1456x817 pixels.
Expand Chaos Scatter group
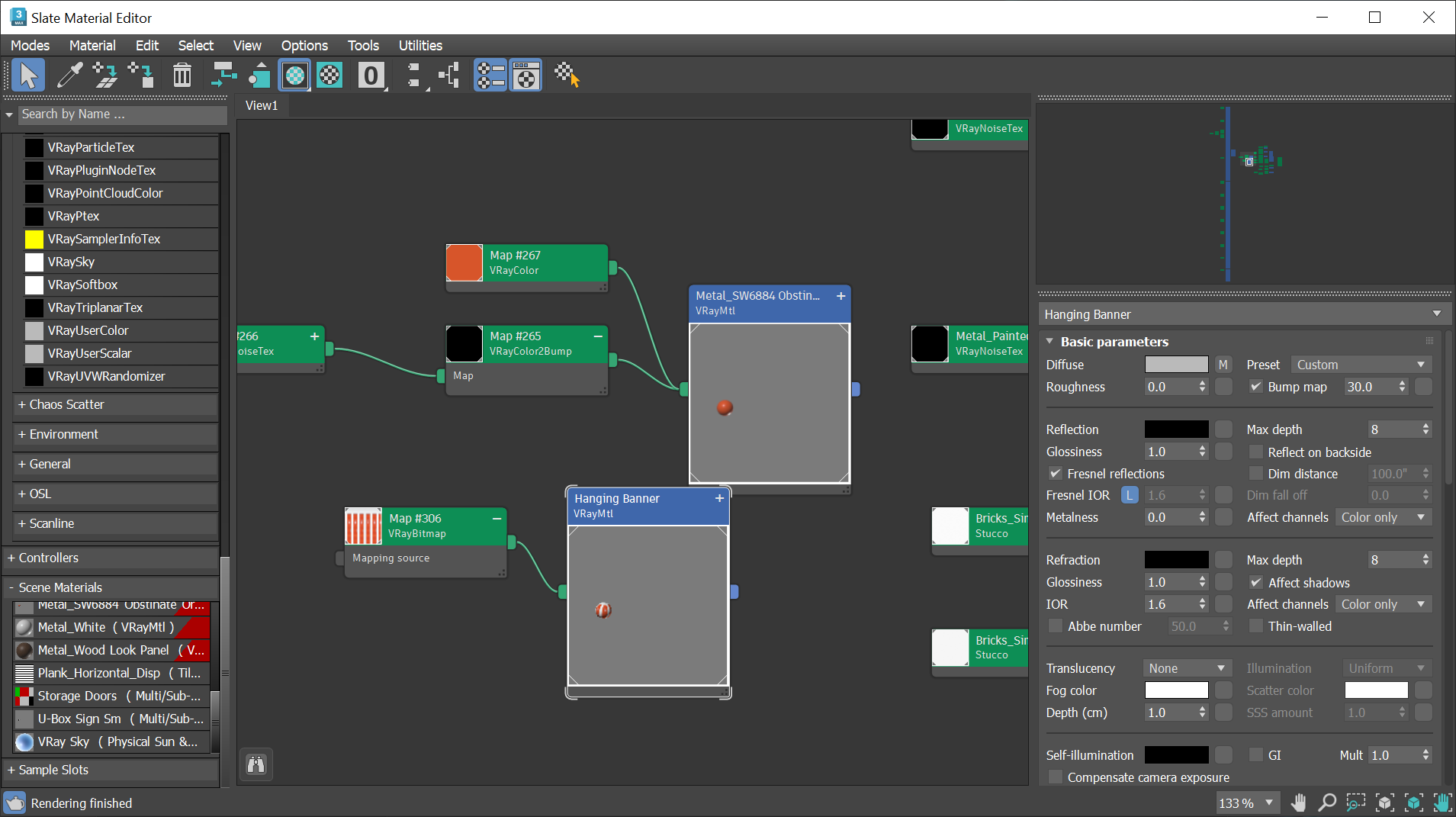pyautogui.click(x=116, y=404)
